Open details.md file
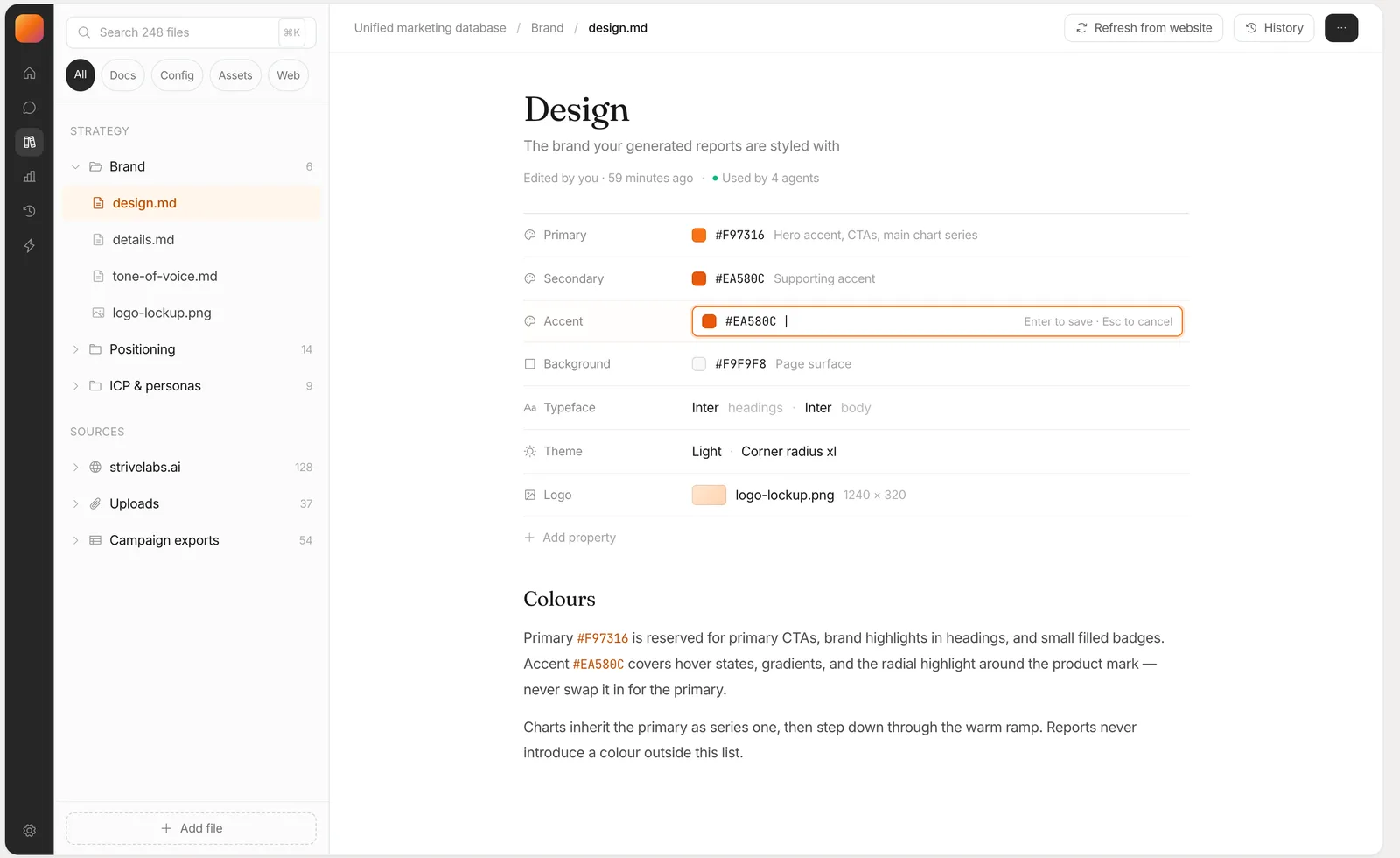 (192, 240)
